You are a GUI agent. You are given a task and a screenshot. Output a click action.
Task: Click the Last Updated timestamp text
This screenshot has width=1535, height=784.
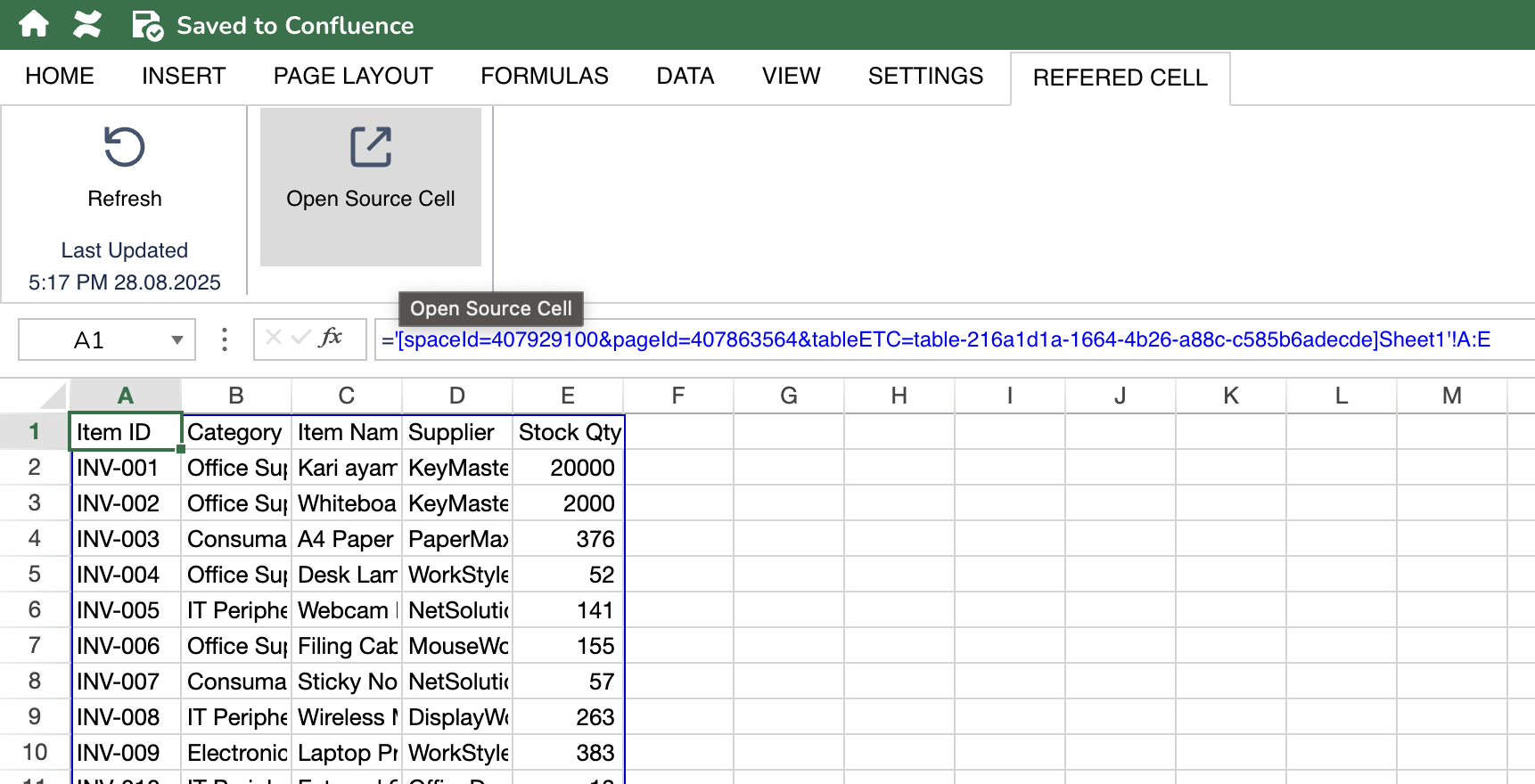pos(124,282)
